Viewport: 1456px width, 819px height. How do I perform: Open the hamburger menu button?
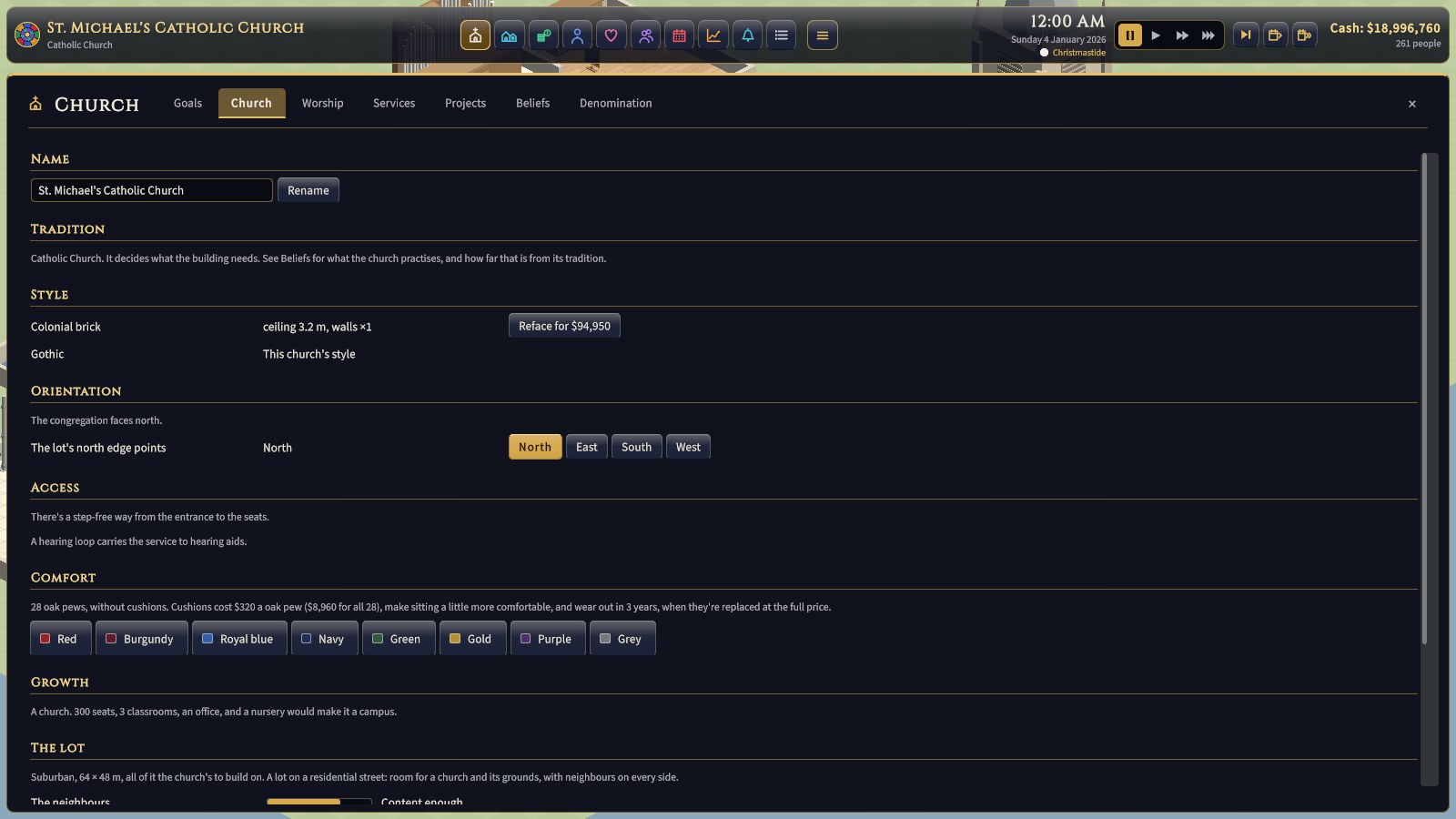[823, 35]
